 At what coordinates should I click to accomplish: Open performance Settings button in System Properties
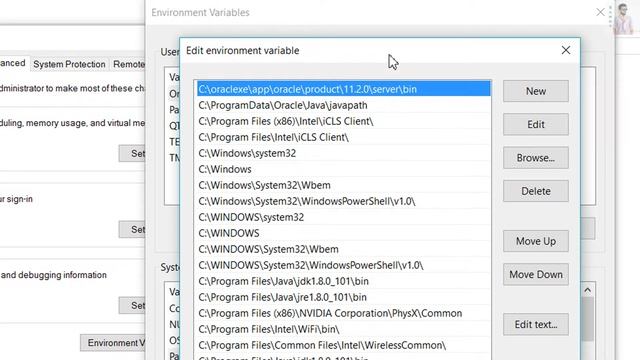132,153
